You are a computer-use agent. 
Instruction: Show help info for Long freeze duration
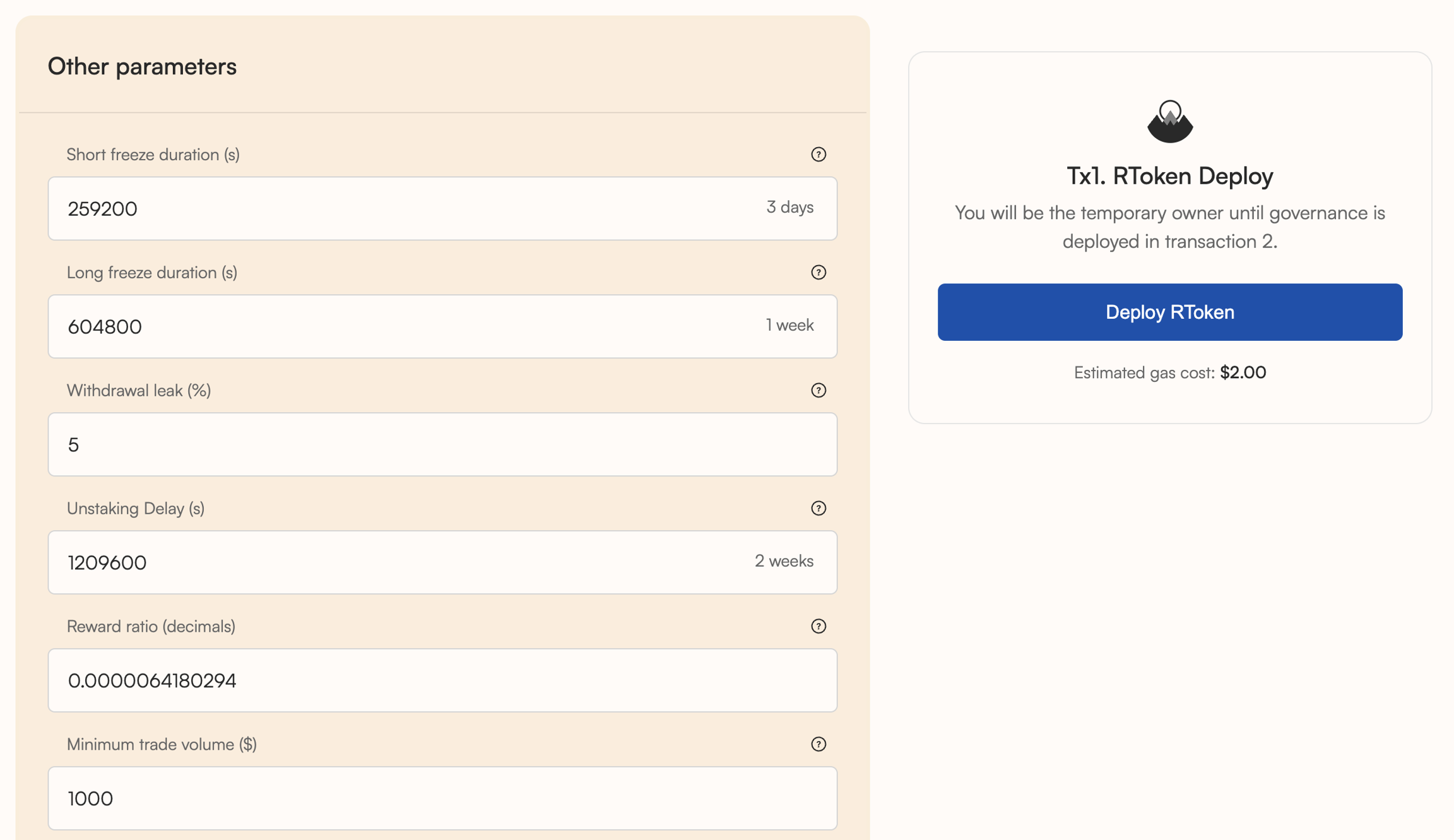818,273
